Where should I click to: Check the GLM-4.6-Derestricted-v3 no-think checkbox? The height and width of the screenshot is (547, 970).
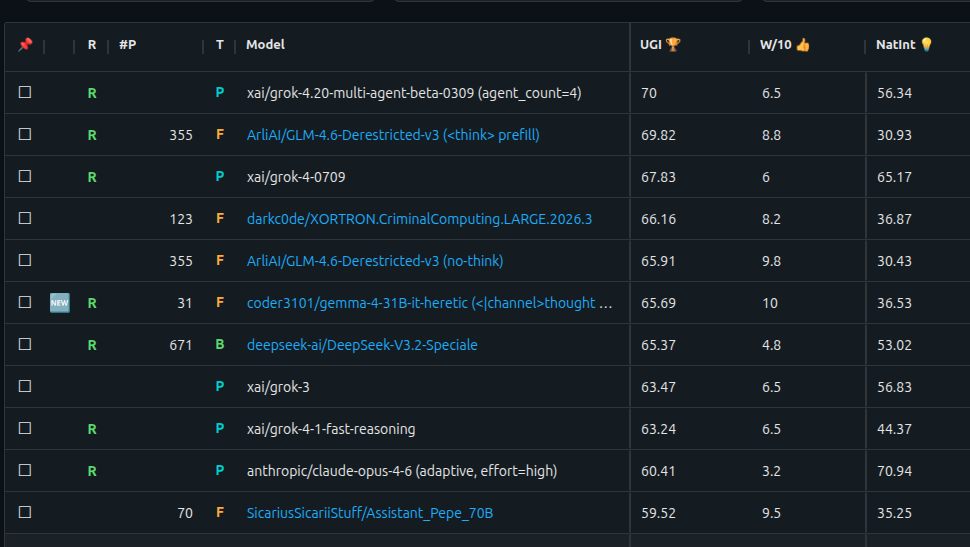pyautogui.click(x=25, y=261)
